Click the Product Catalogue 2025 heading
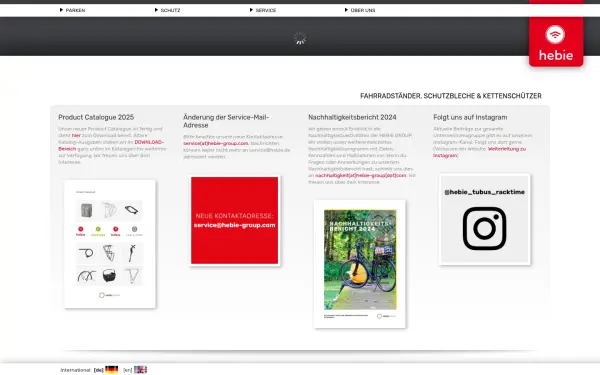Screen dimensions: 600x375 pyautogui.click(x=96, y=117)
